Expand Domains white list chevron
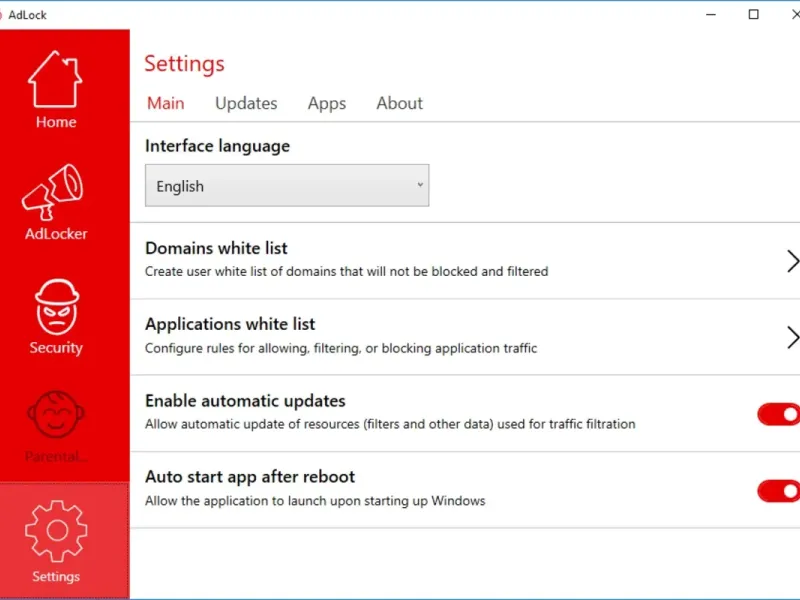Image resolution: width=800 pixels, height=600 pixels. point(792,261)
